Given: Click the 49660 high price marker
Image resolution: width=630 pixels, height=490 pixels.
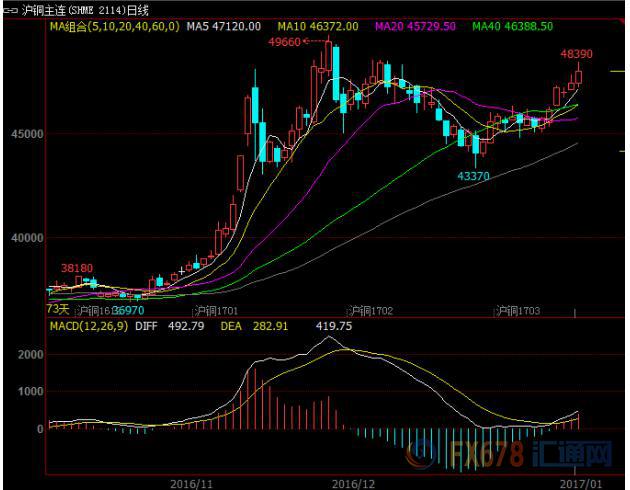Looking at the screenshot, I should [x=287, y=41].
